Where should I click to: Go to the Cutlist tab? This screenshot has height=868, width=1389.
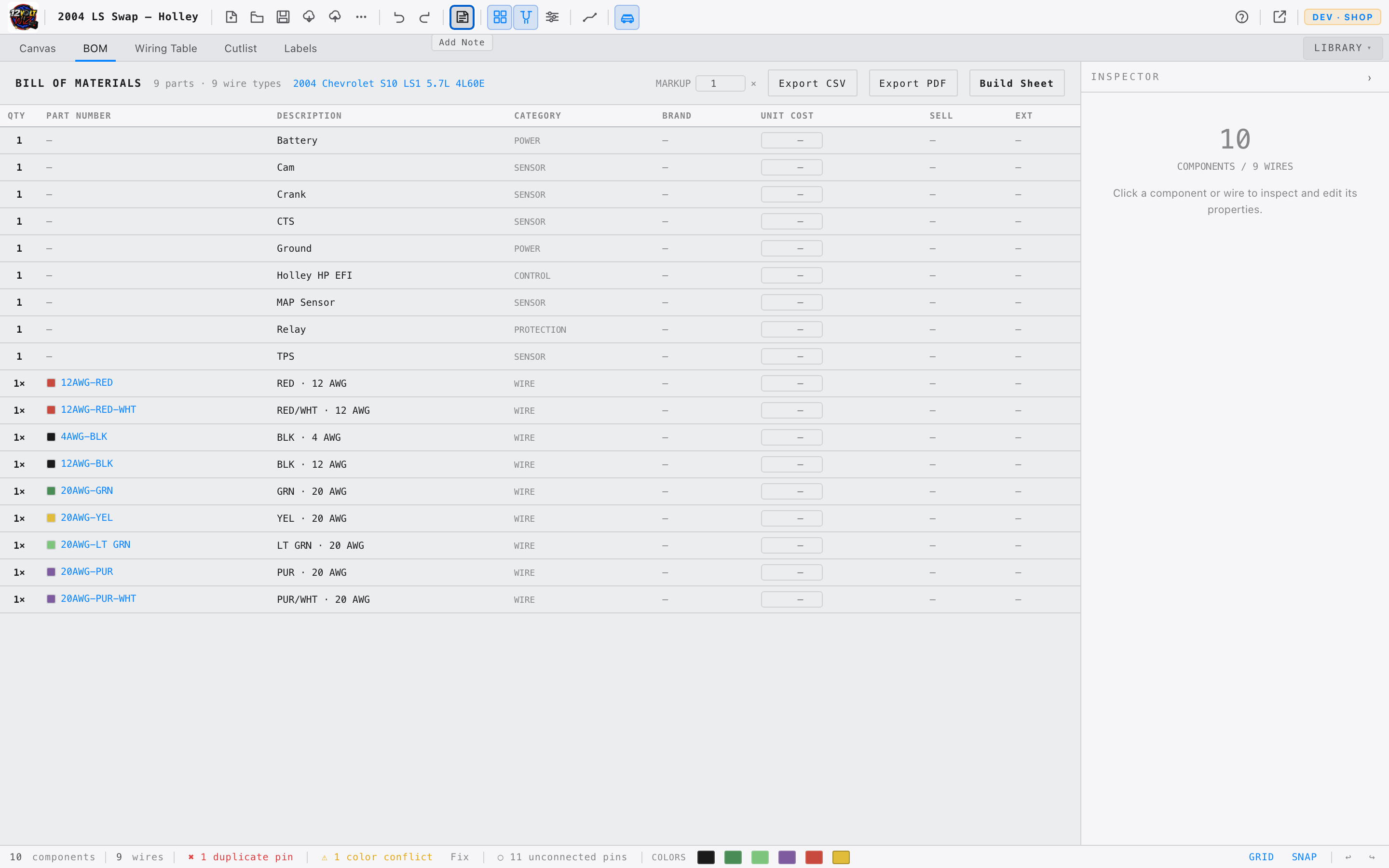[241, 48]
